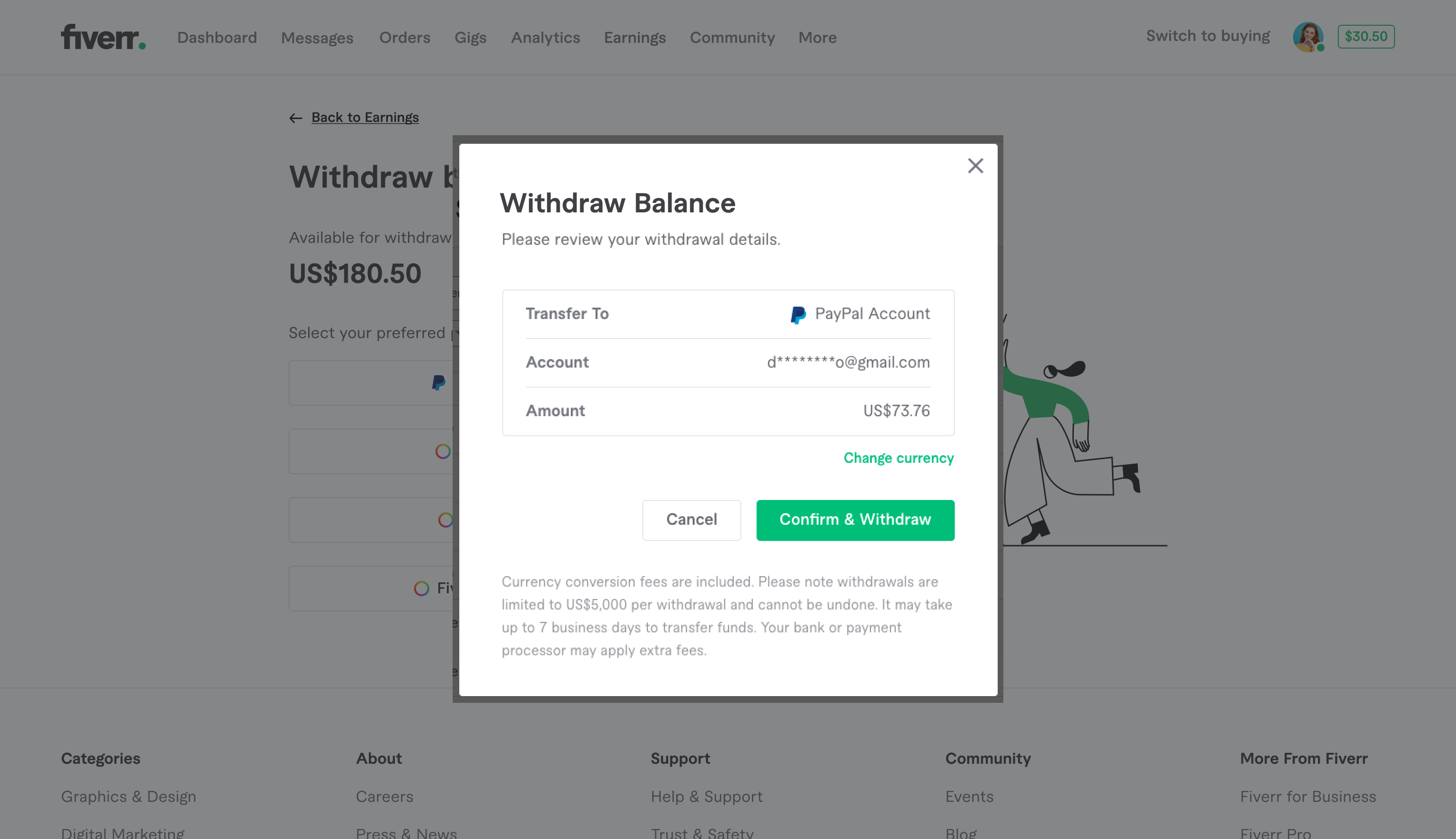Click the Analytics nav icon

pos(545,38)
